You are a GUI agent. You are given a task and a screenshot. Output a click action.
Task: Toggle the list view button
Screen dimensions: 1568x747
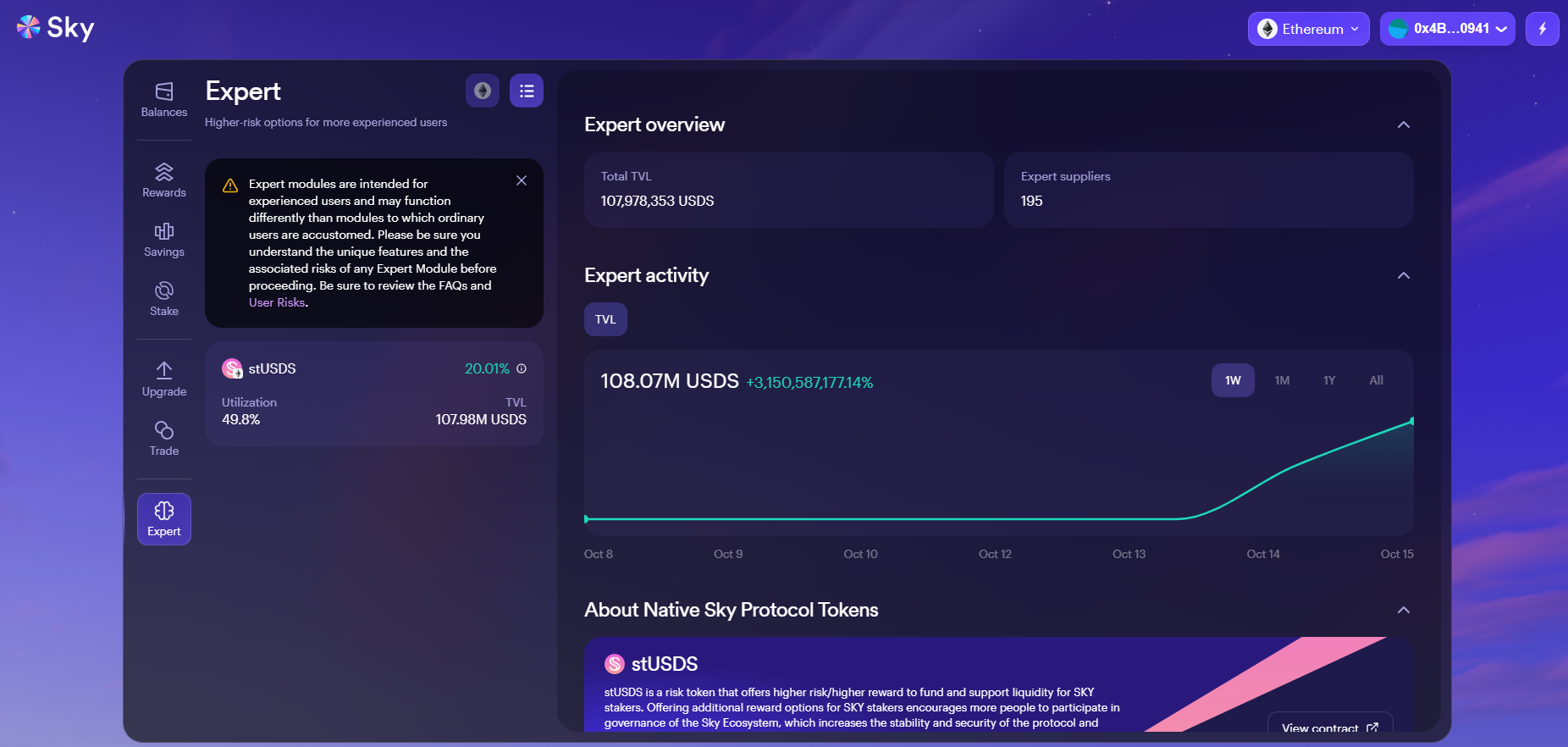pos(527,91)
